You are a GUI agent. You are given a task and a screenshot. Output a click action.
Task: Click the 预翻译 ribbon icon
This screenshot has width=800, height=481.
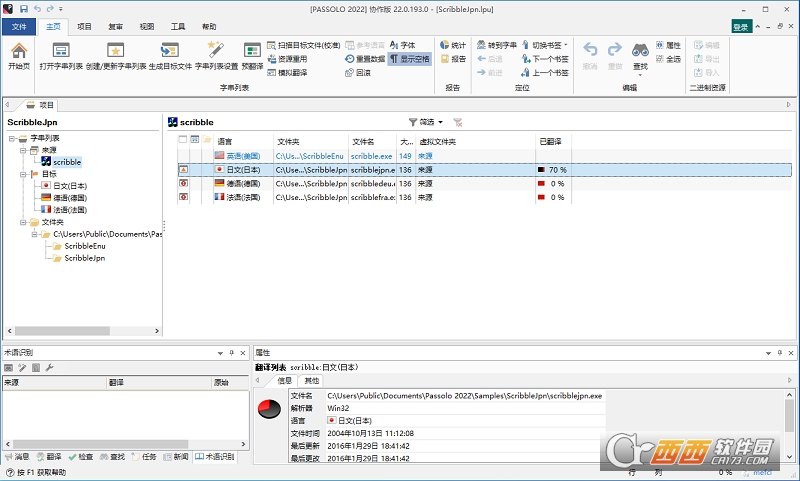[252, 50]
